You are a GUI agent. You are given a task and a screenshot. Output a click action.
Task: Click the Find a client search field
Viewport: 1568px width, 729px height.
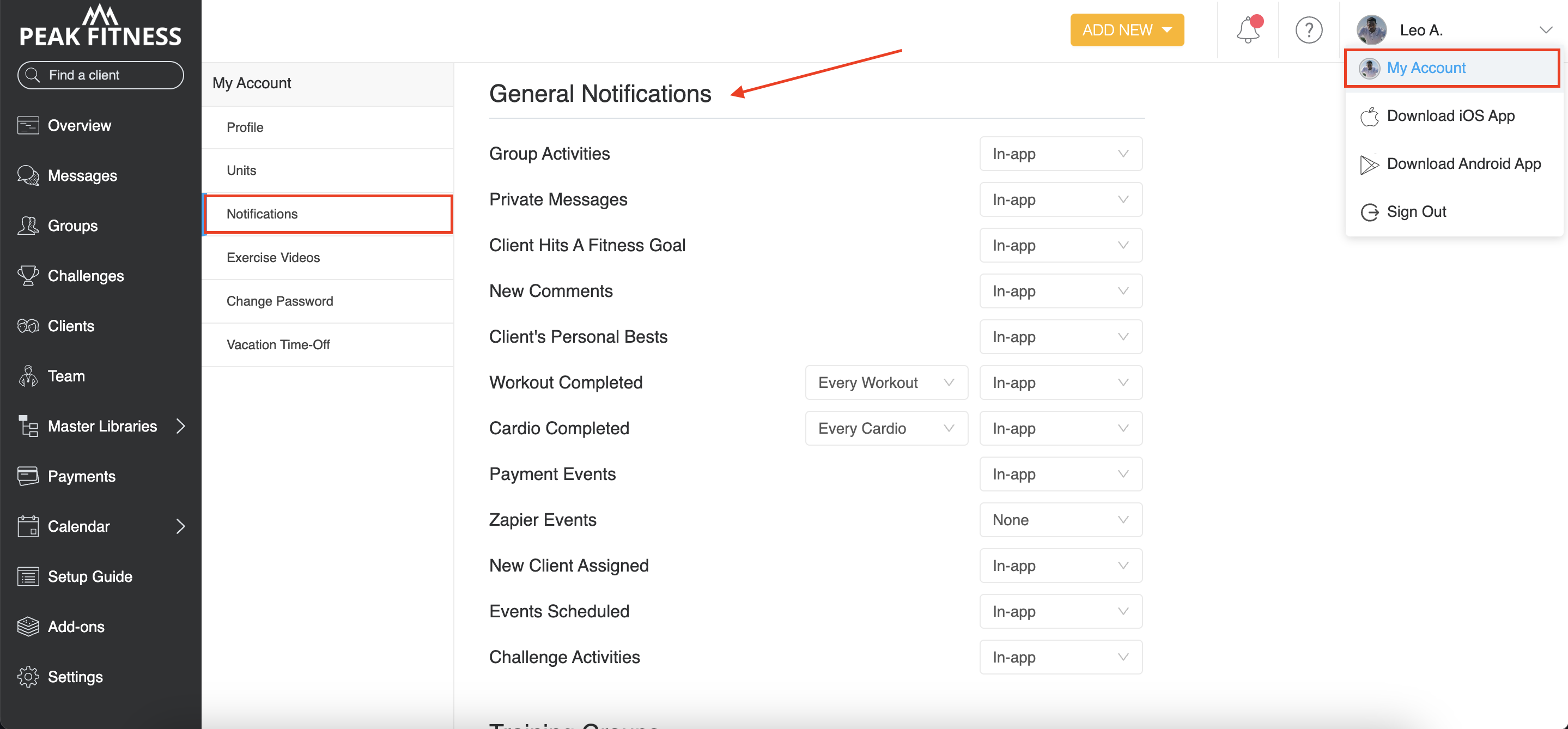pos(100,75)
